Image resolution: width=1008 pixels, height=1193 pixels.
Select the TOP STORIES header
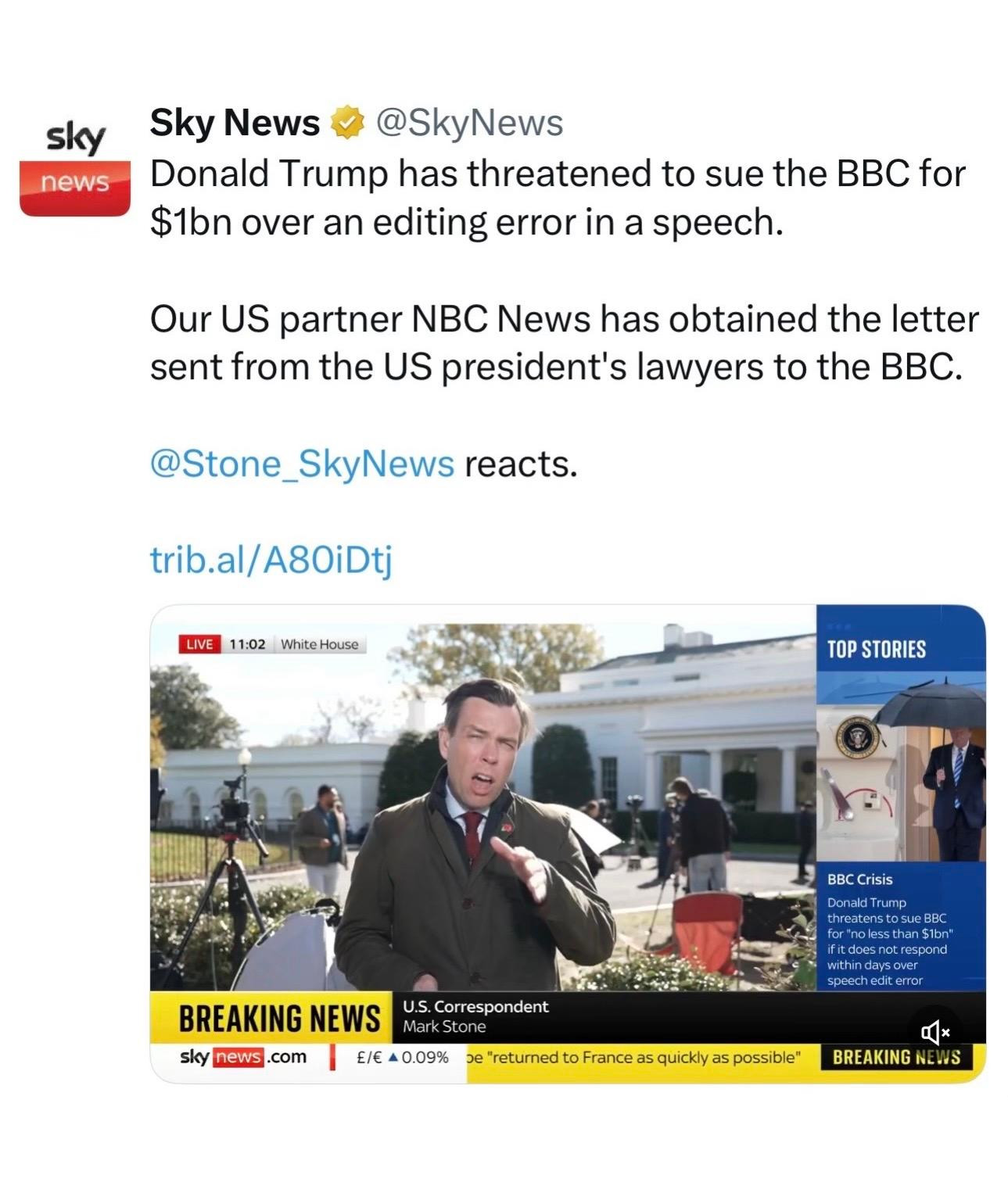tap(876, 650)
